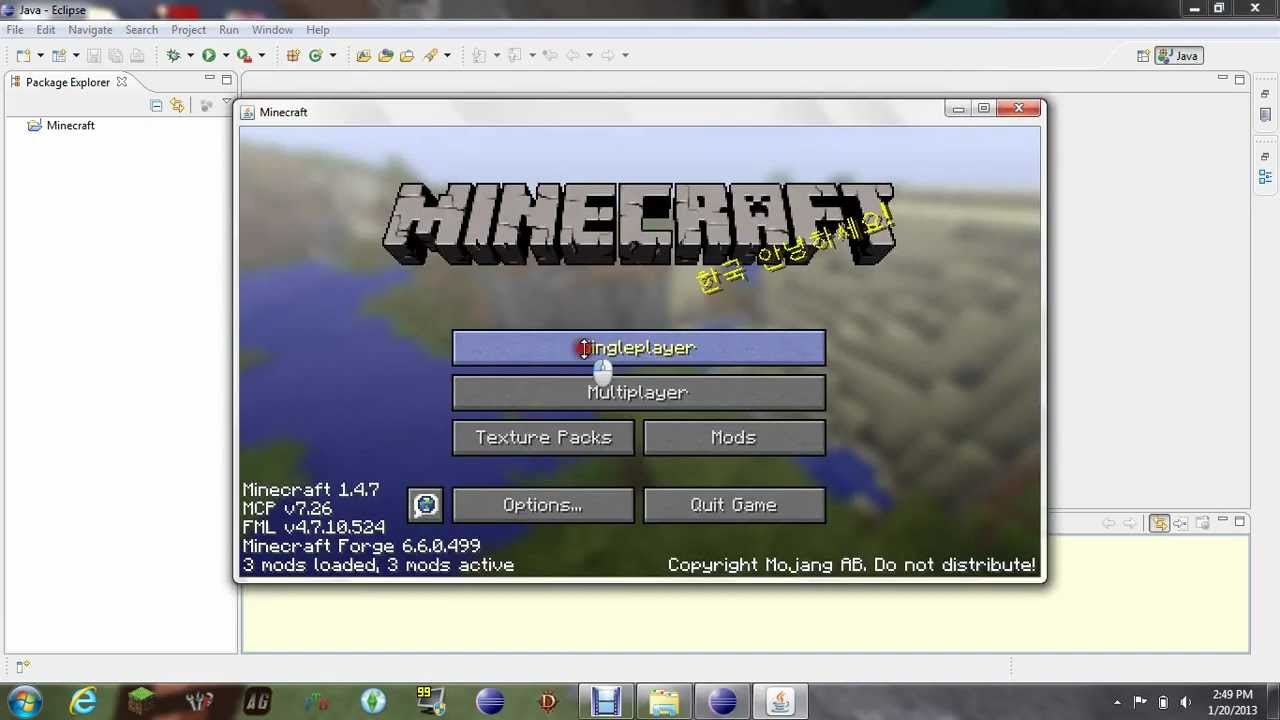
Task: Click the Texture Packs button
Action: [x=543, y=438]
